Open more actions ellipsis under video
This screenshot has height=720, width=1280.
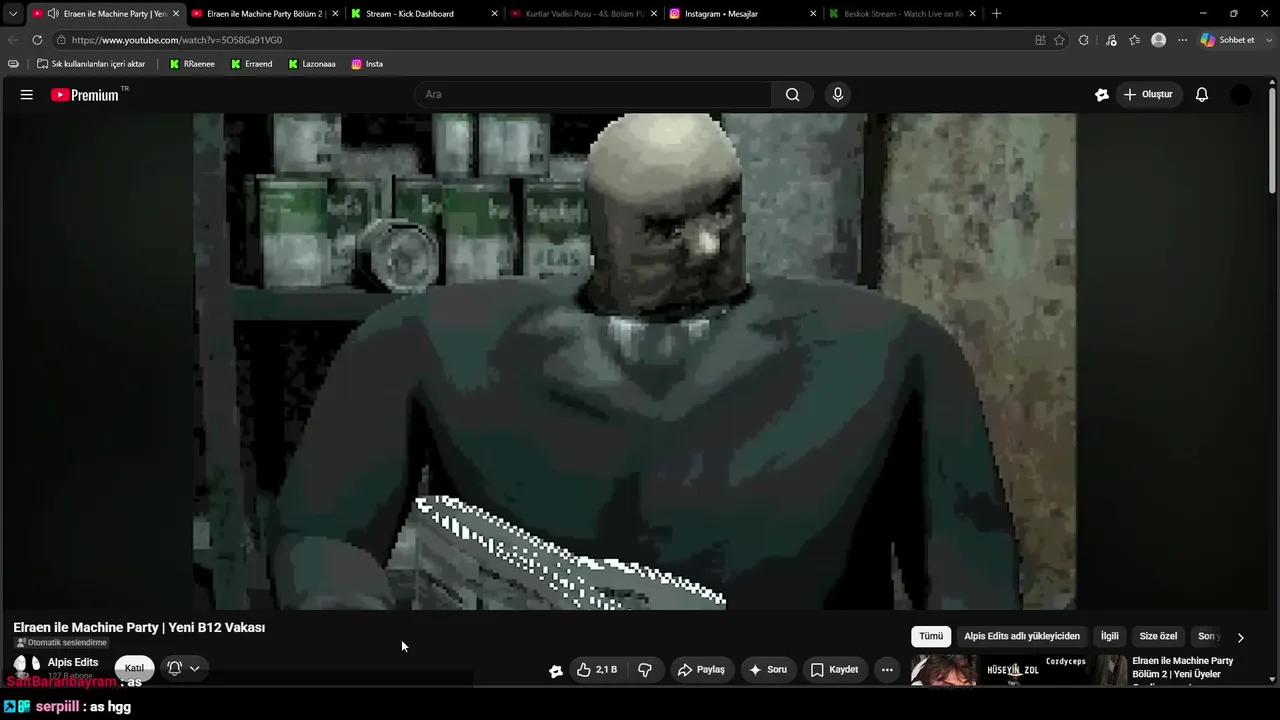pos(887,670)
